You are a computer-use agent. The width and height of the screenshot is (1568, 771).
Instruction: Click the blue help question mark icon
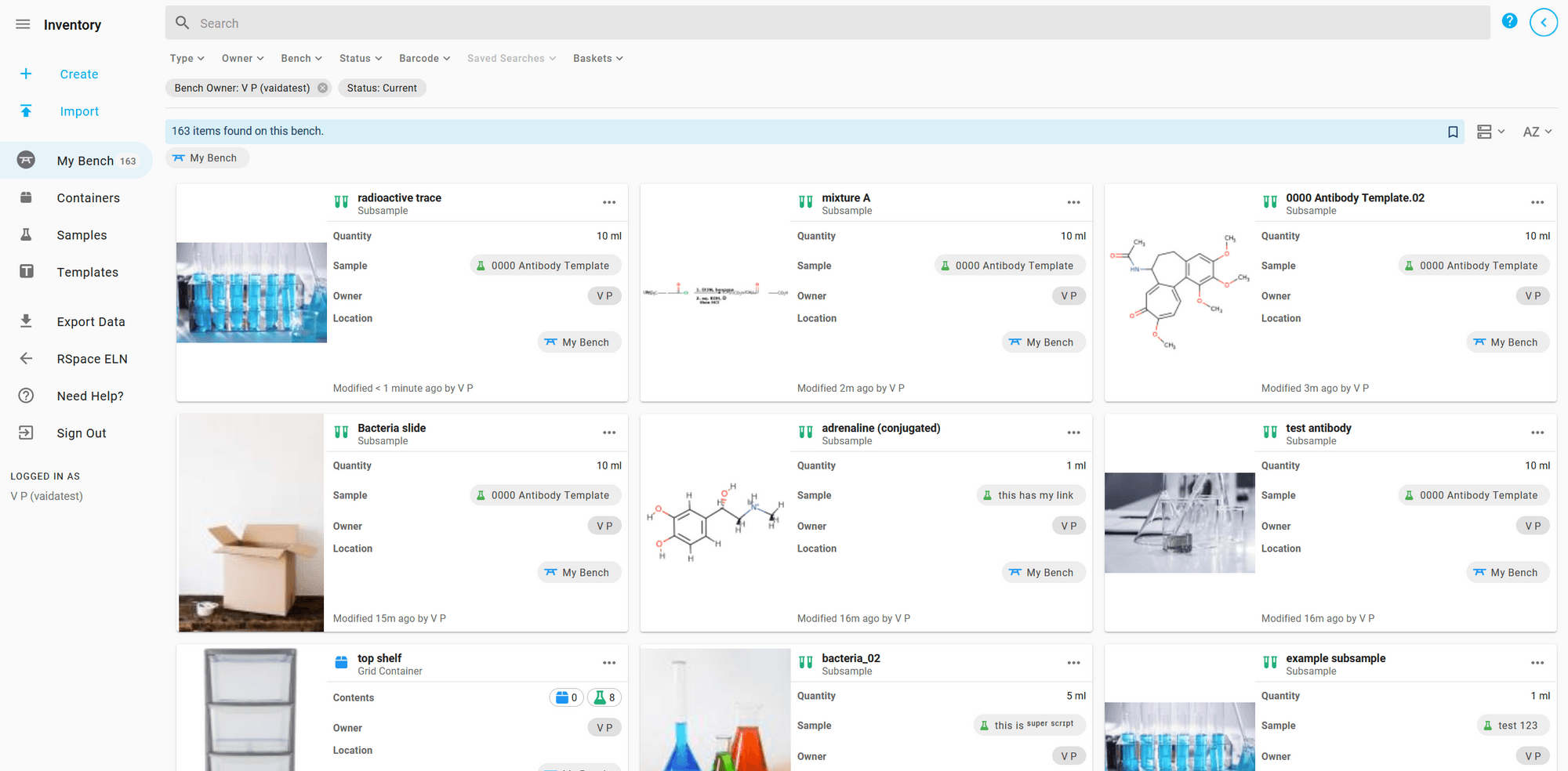[x=1509, y=20]
